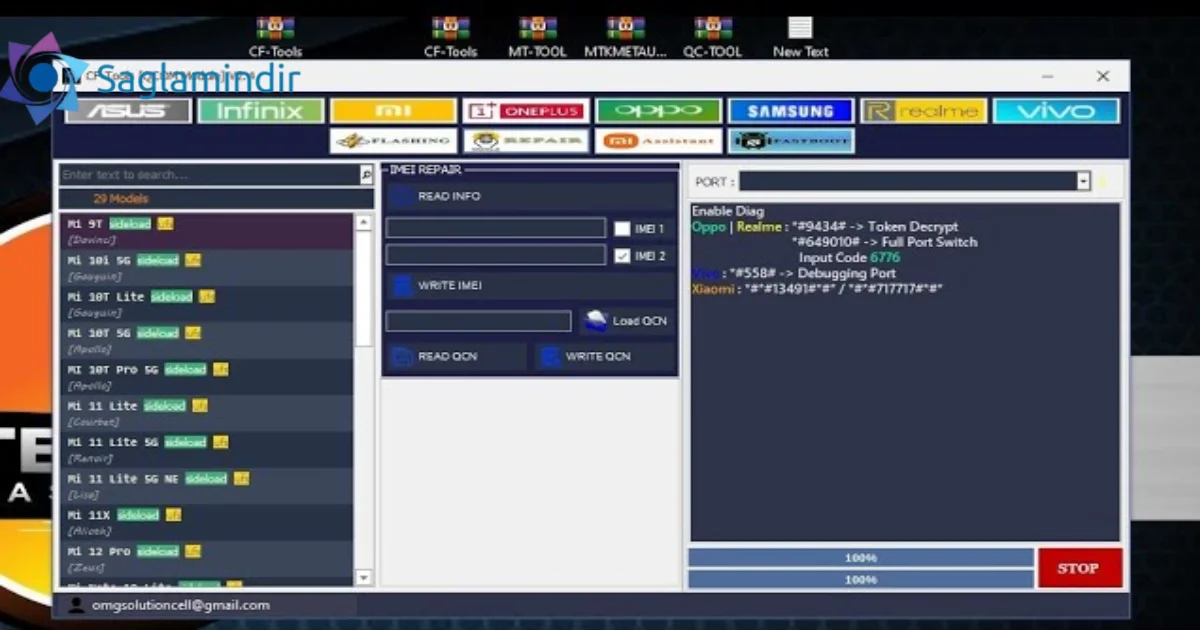
Task: Click yellow tag on Mi 11 Lite 5G NE
Action: (241, 478)
